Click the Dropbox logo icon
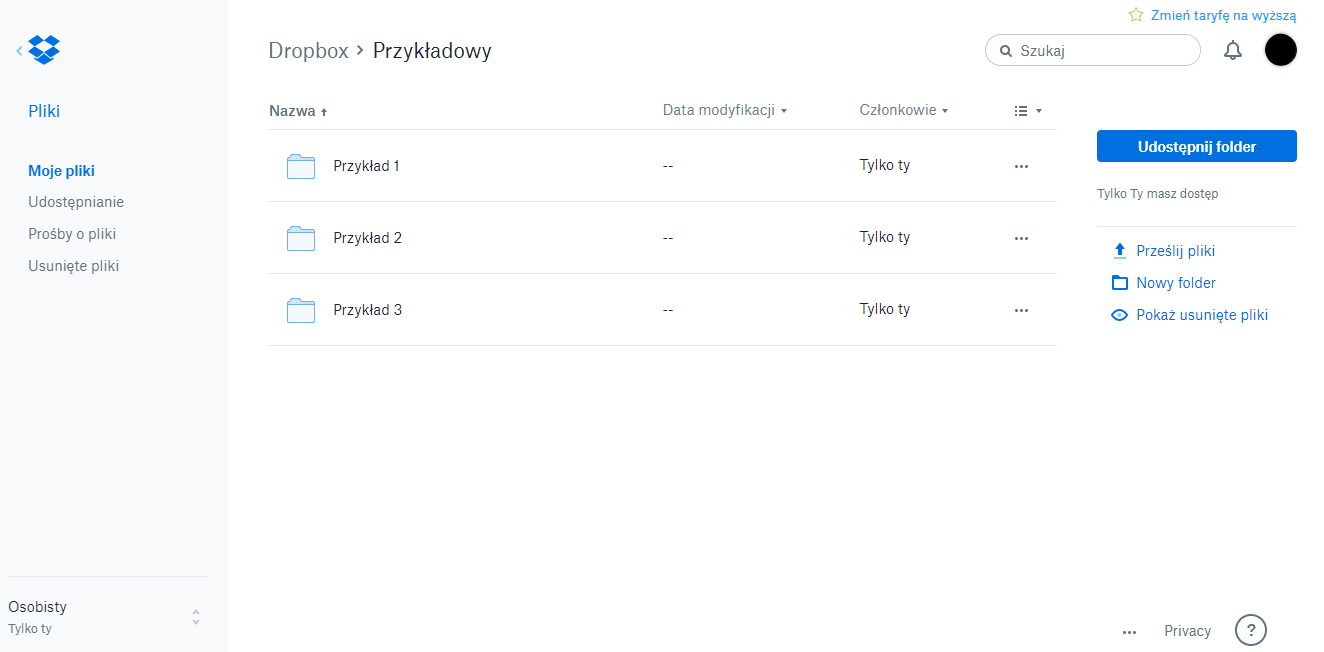The width and height of the screenshot is (1324, 652). [x=44, y=49]
